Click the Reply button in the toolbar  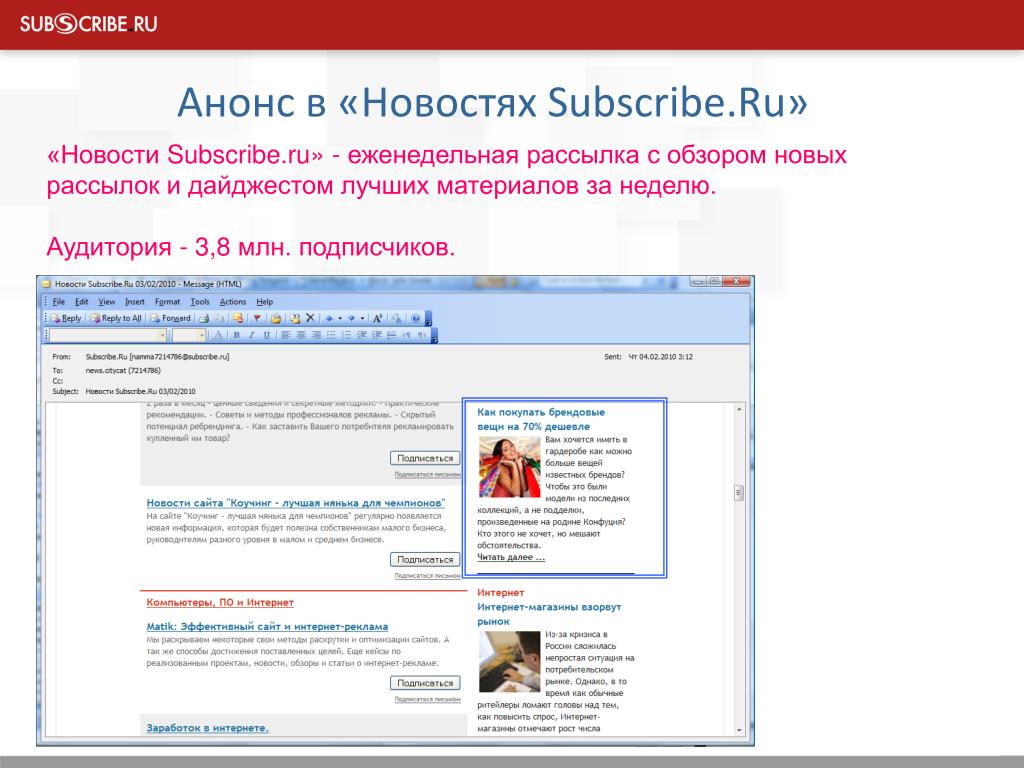tap(66, 318)
